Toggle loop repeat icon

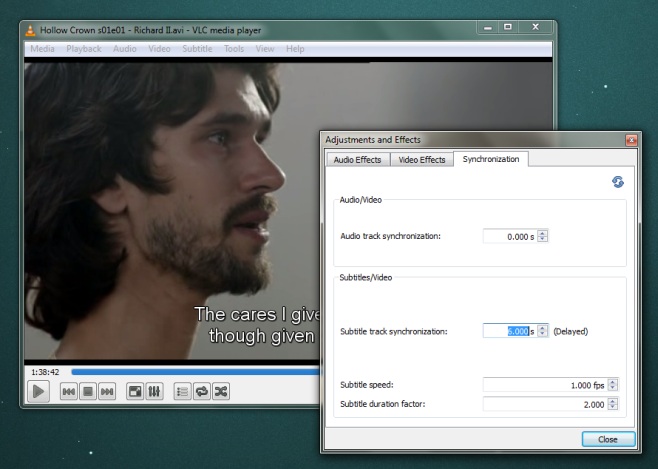202,391
